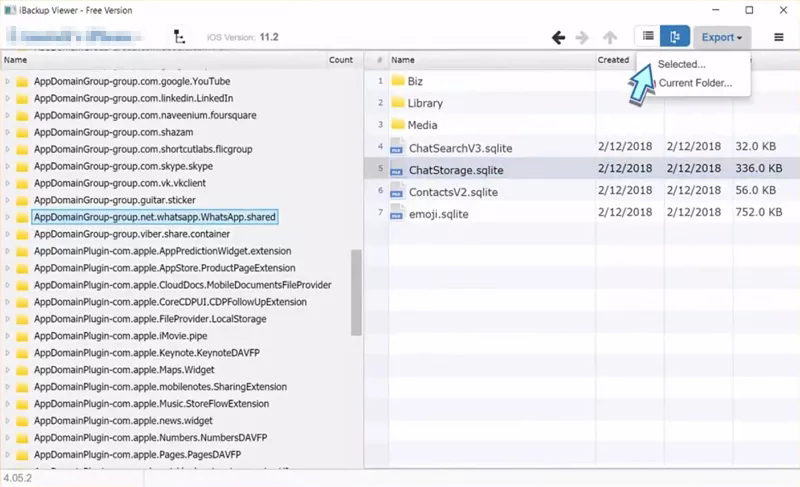Select emoji.sqlite file icon
The width and height of the screenshot is (800, 487).
(397, 213)
